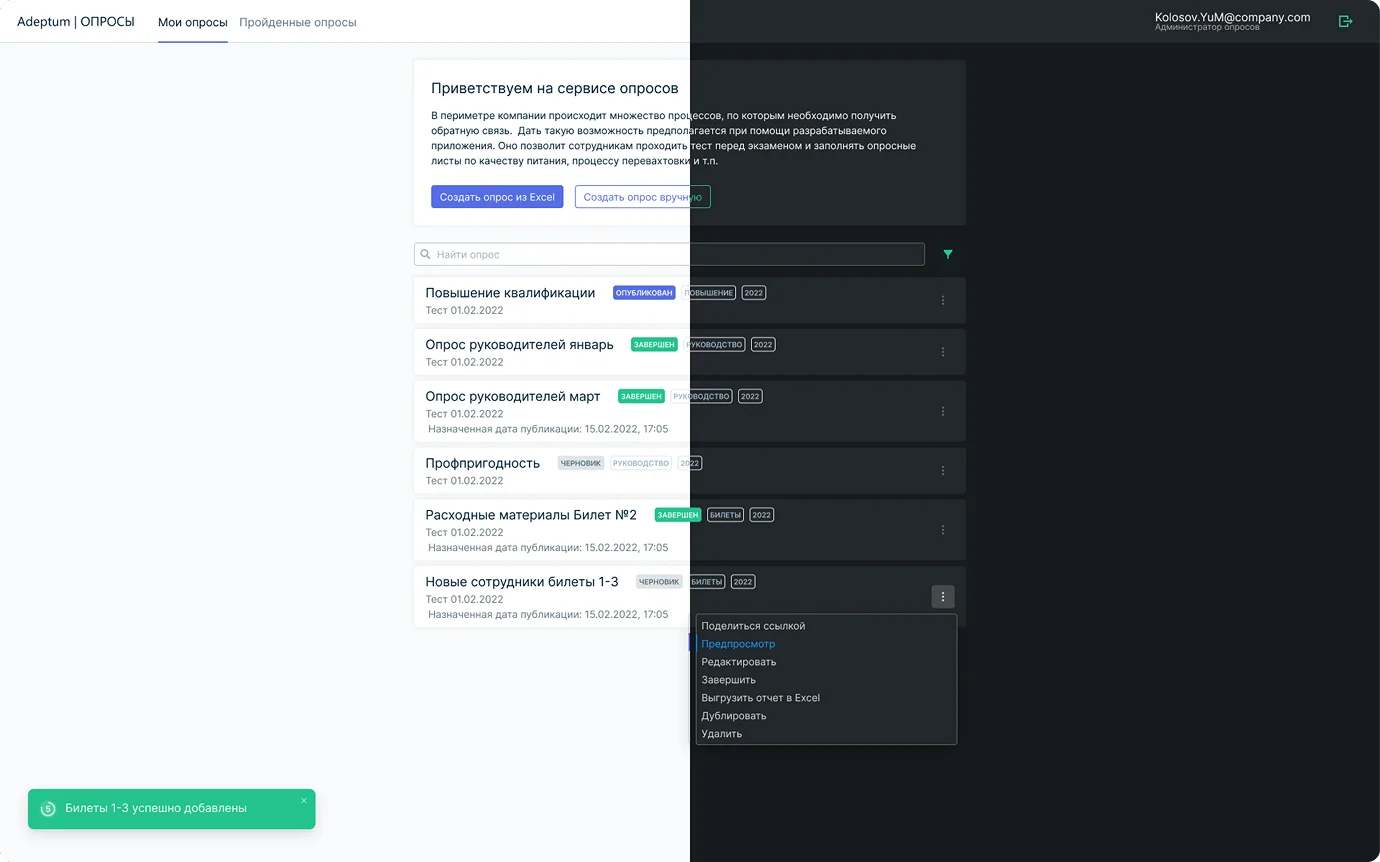Open the Профпригодность survey title

[483, 463]
